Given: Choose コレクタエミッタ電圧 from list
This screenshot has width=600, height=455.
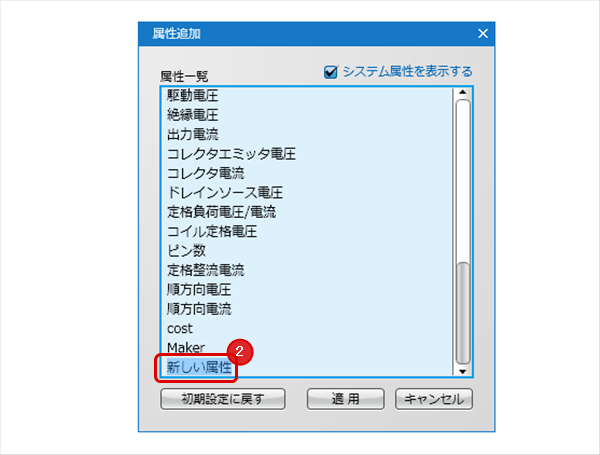Looking at the screenshot, I should [231, 154].
